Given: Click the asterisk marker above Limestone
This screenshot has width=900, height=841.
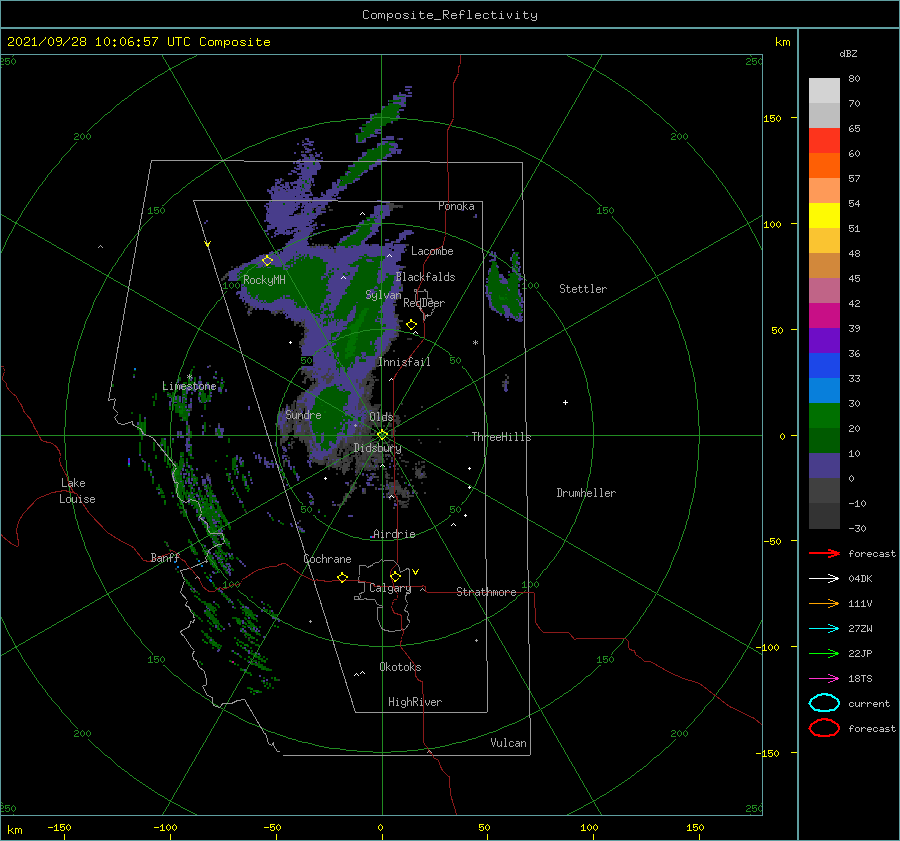Looking at the screenshot, I should click(189, 377).
